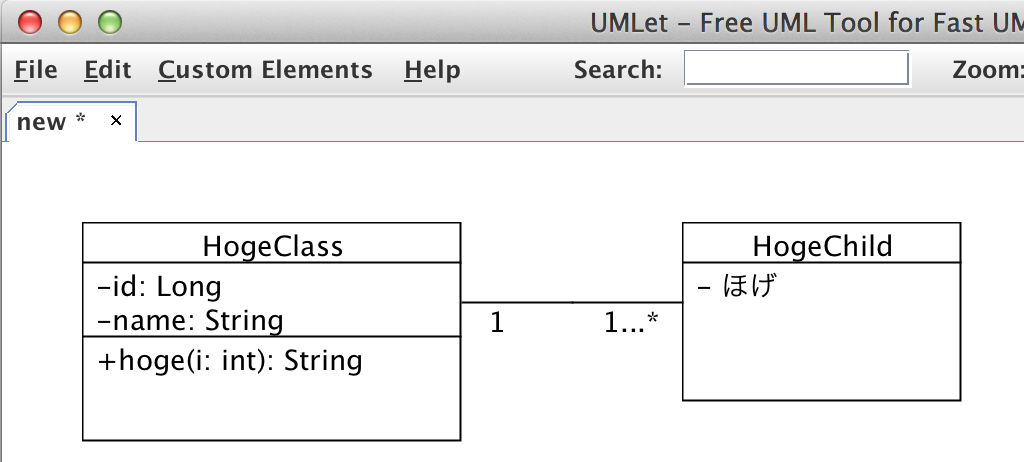This screenshot has width=1024, height=462.
Task: Click the "-id: Long" attribute line
Action: point(159,286)
